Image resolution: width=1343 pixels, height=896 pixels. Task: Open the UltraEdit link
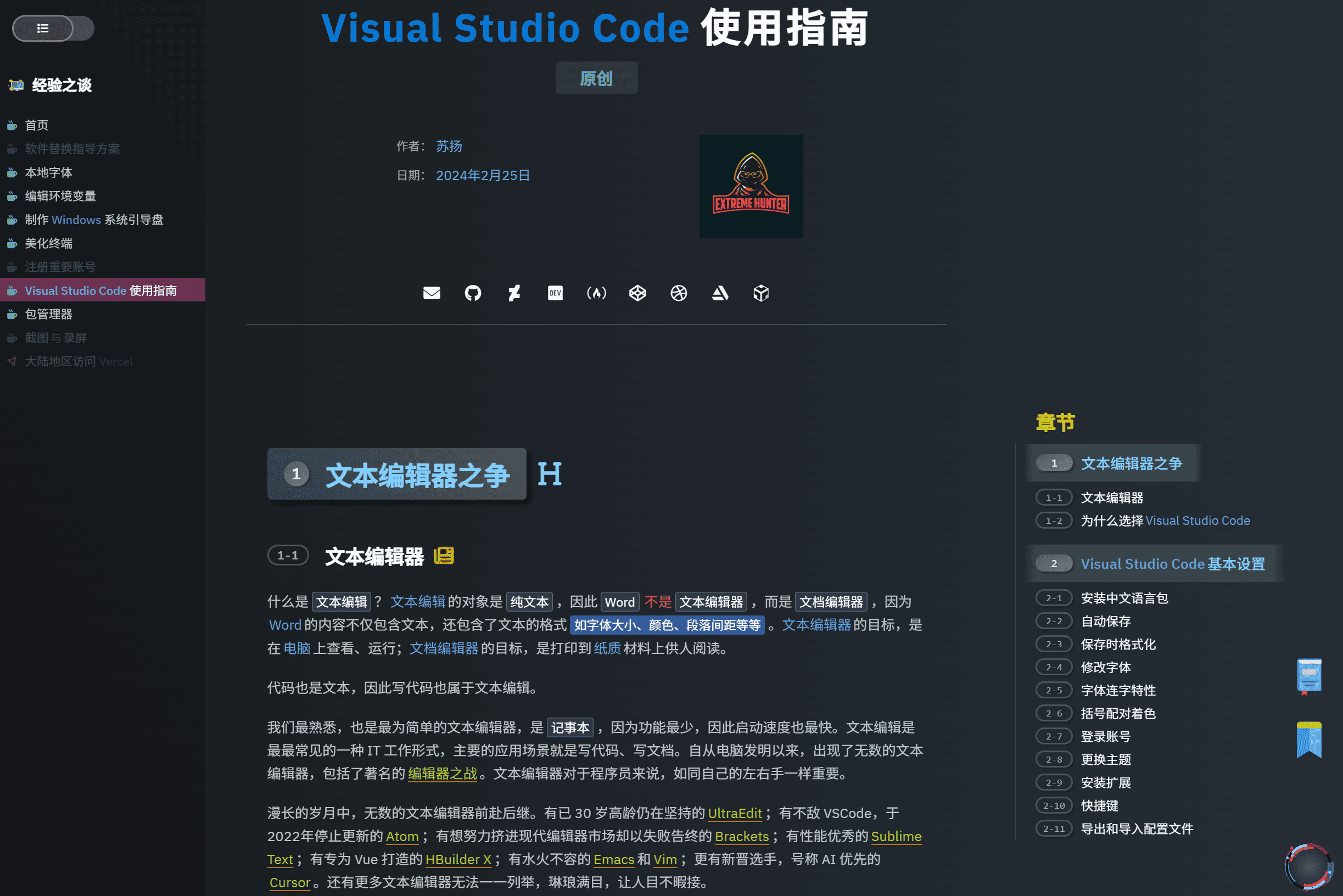coord(734,813)
